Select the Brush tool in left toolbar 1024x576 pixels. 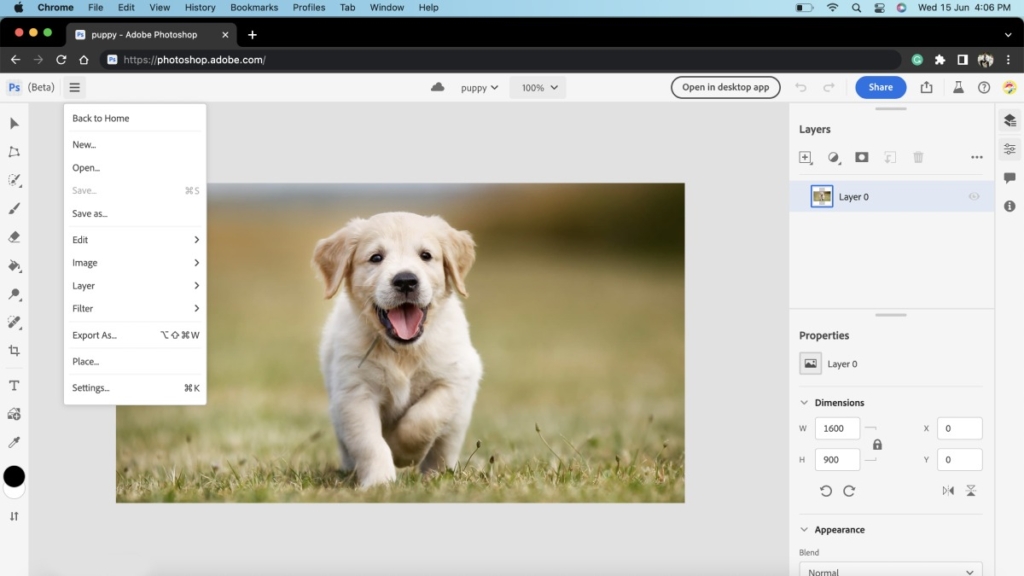coord(14,209)
